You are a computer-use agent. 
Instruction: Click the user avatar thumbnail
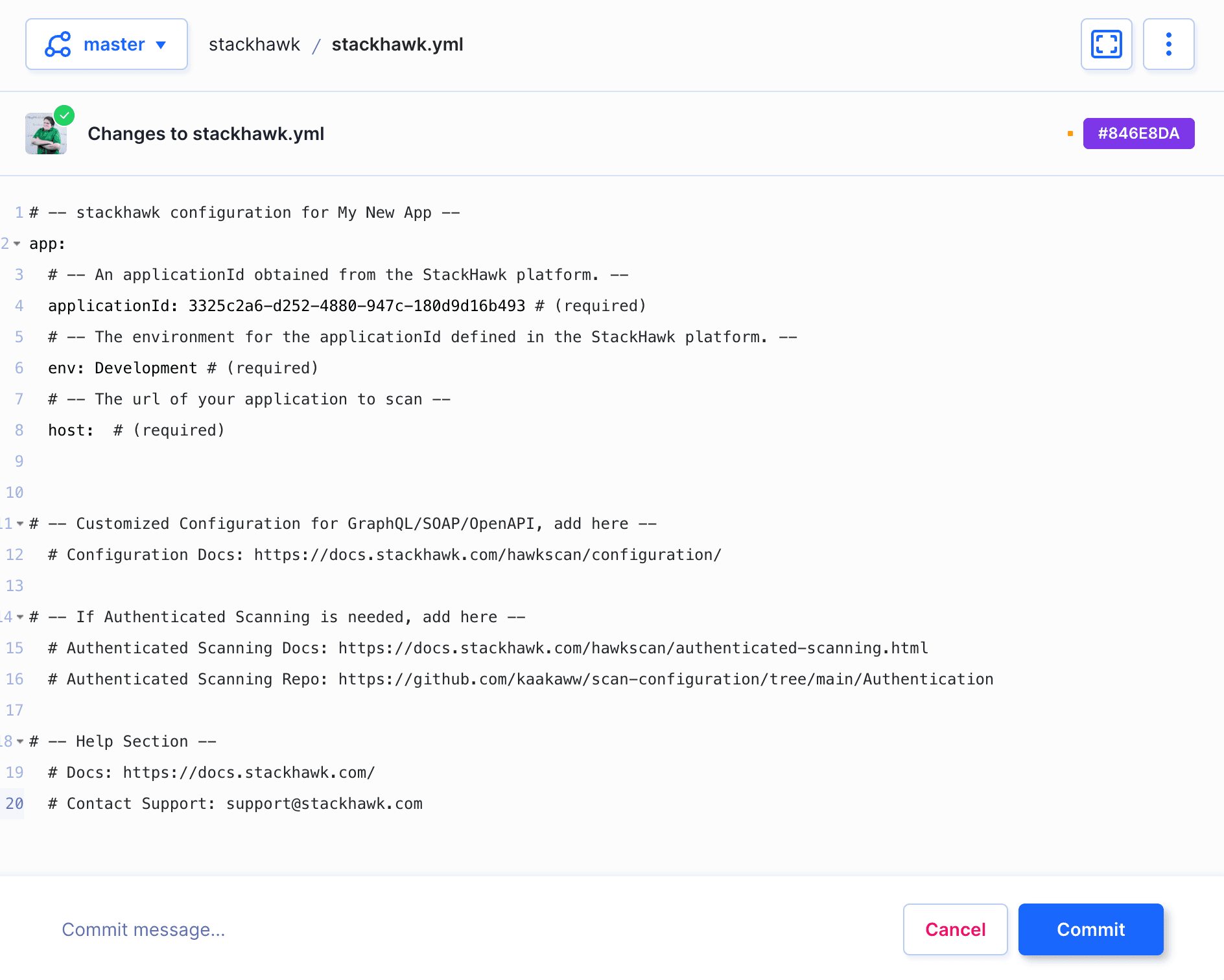[x=45, y=134]
